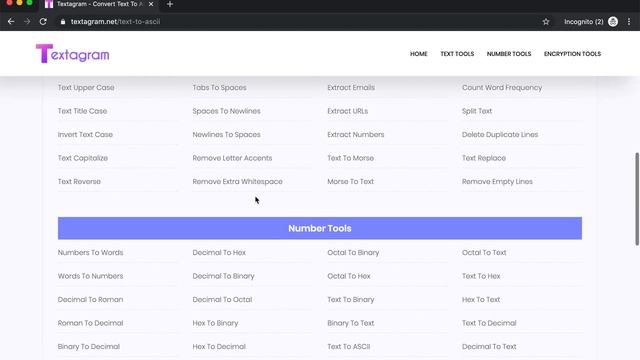Image resolution: width=640 pixels, height=360 pixels.
Task: Open Chrome three-dot menu
Action: click(629, 22)
